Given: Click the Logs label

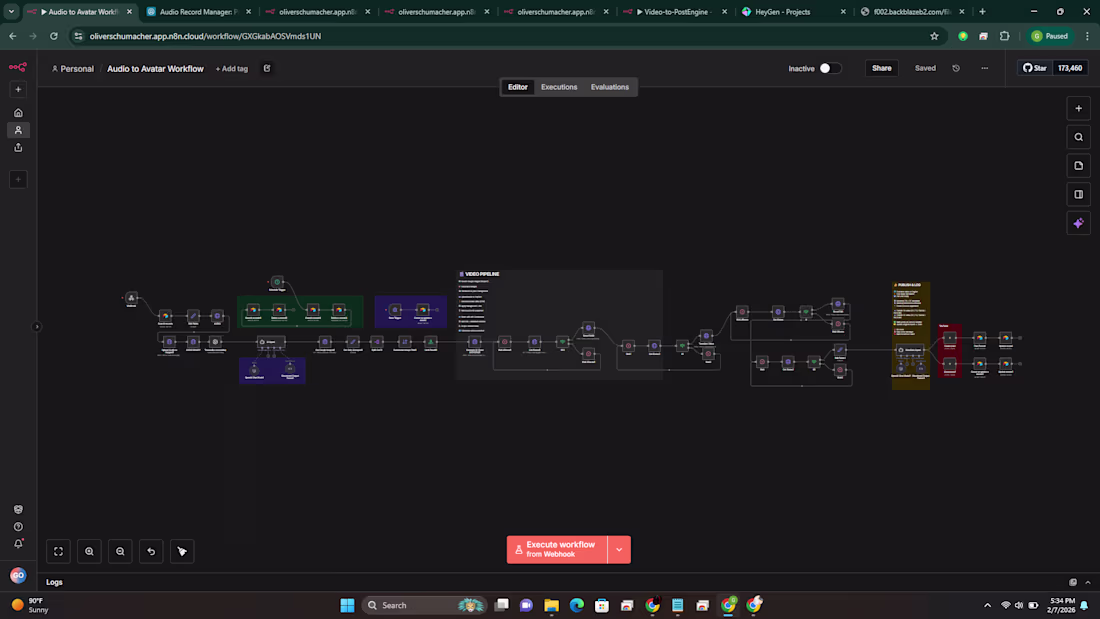Looking at the screenshot, I should click(54, 582).
